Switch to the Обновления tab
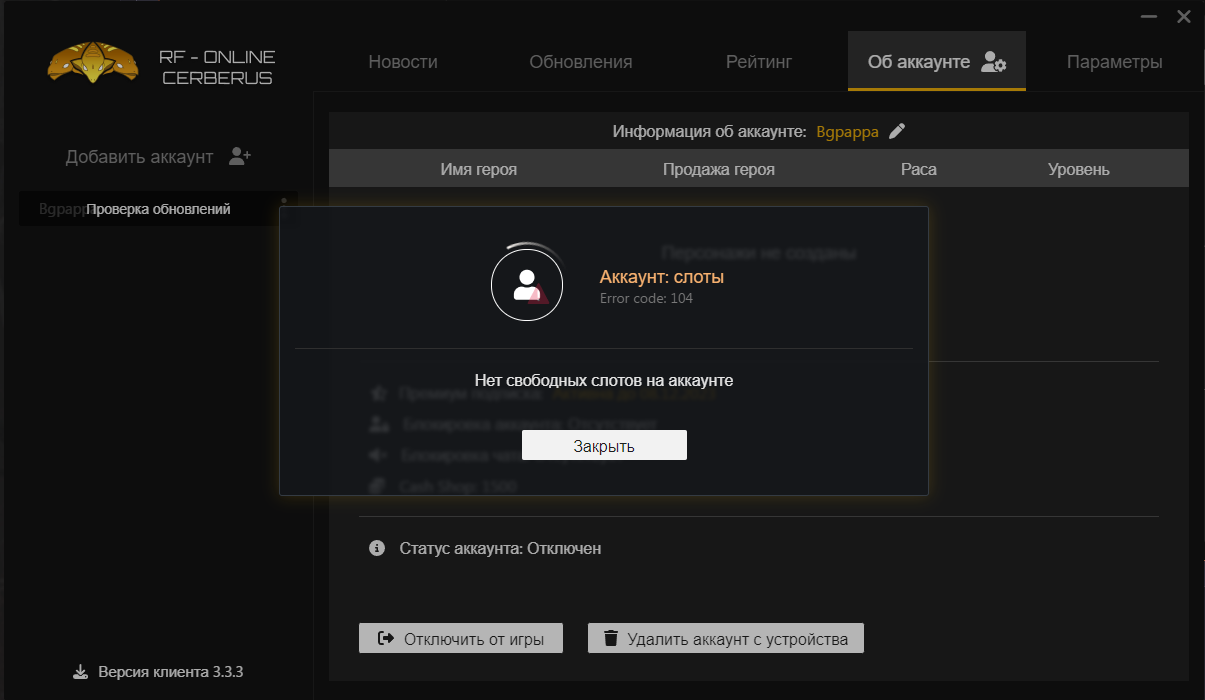1205x700 pixels. (581, 62)
